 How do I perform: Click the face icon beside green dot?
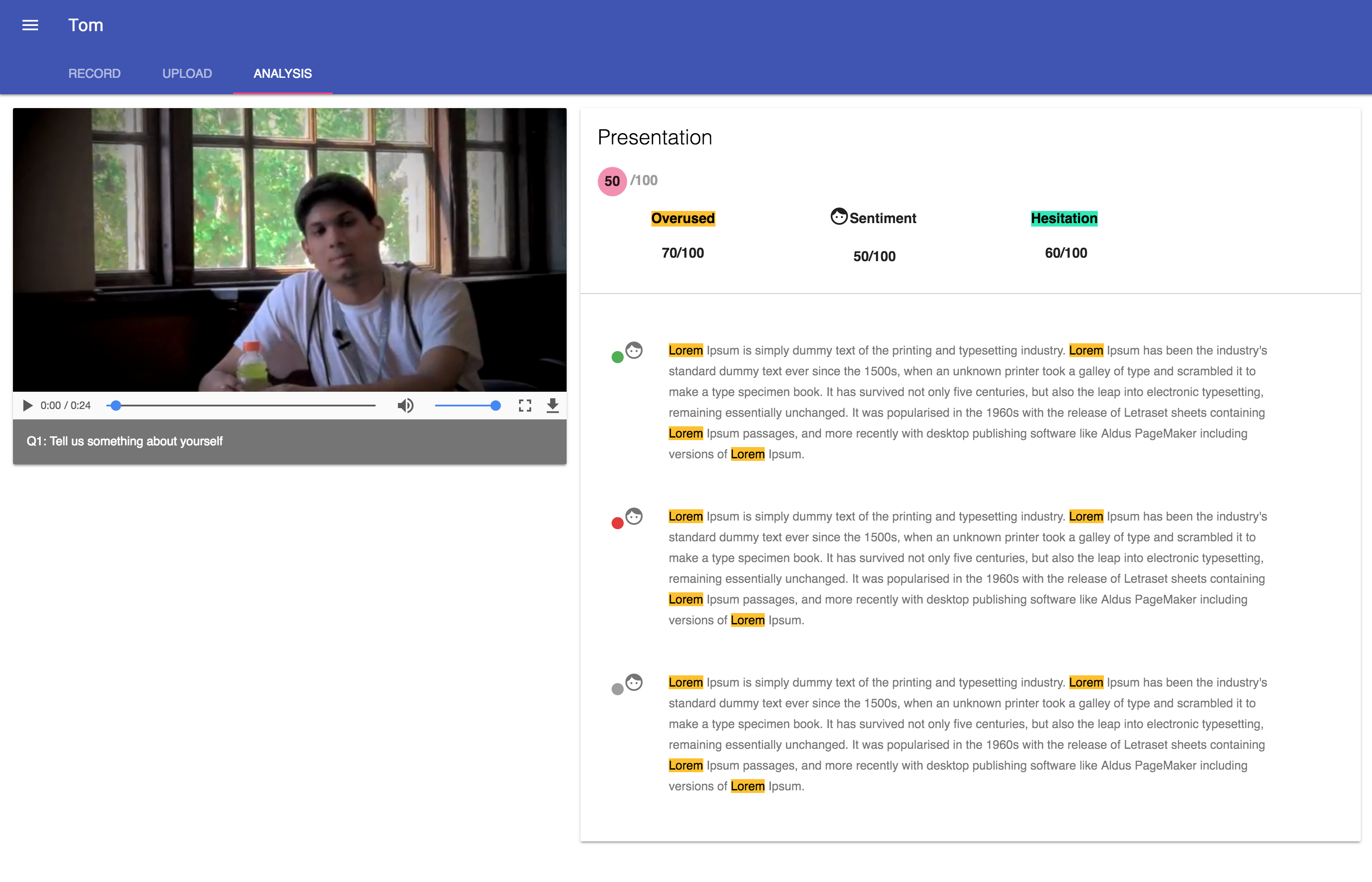[634, 350]
